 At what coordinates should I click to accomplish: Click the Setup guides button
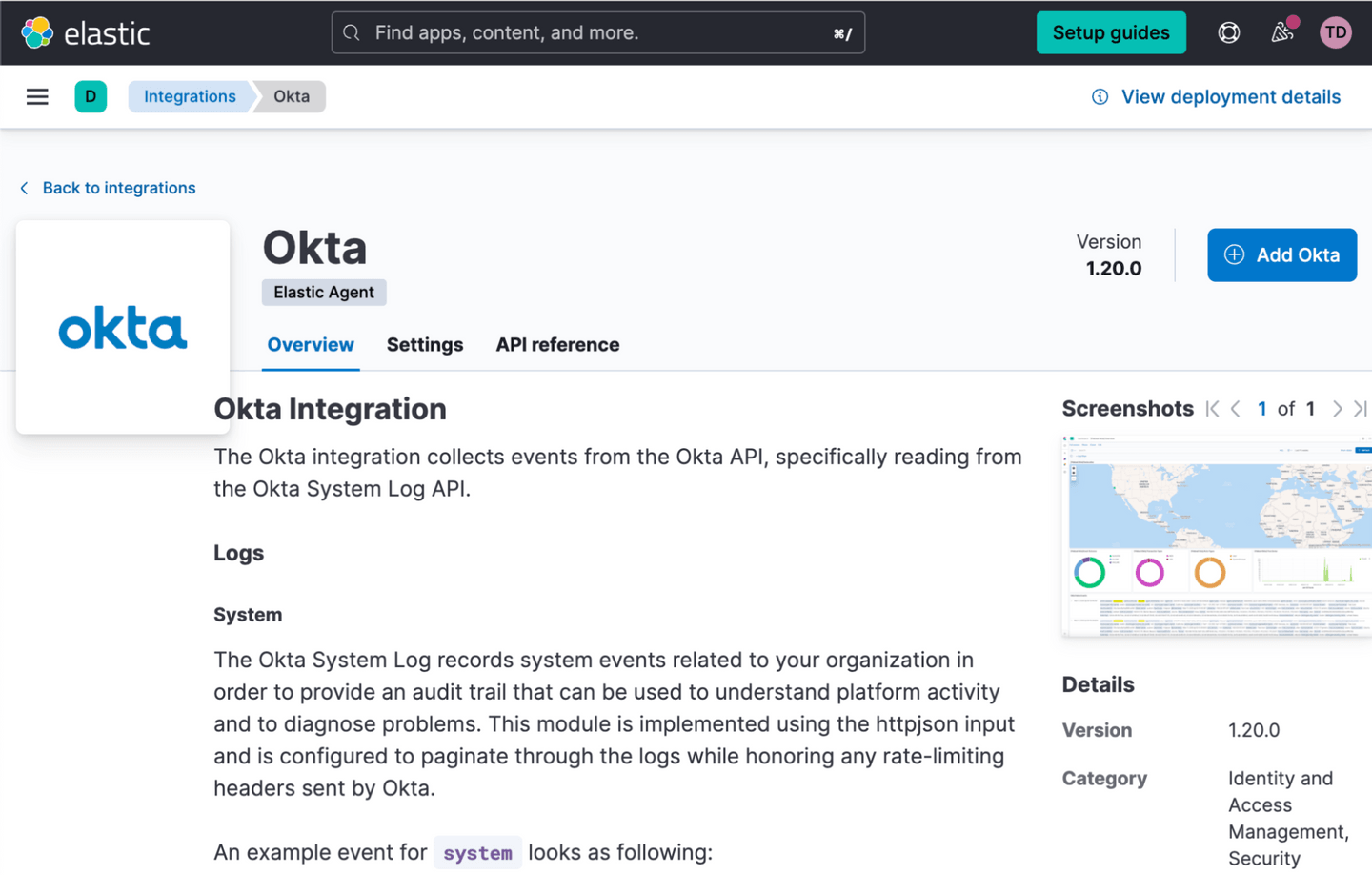(1111, 31)
